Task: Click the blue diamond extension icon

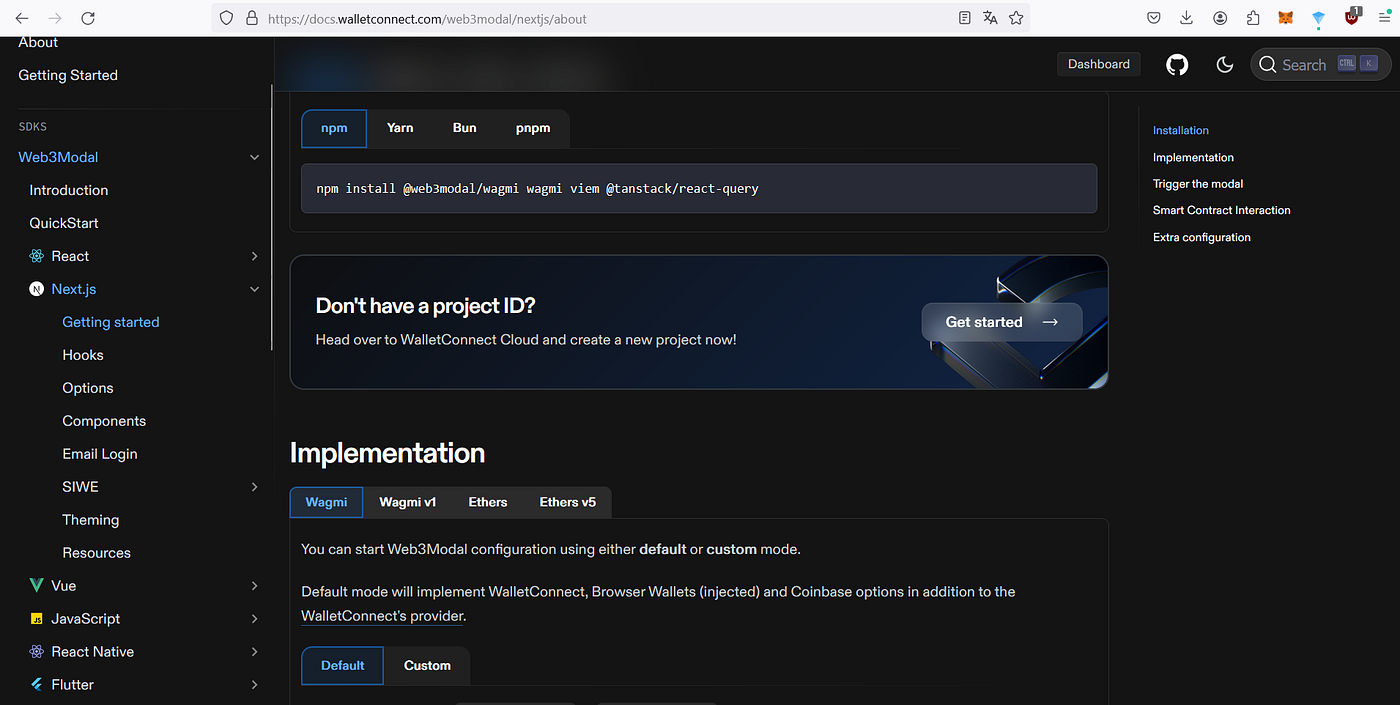Action: (x=1319, y=18)
